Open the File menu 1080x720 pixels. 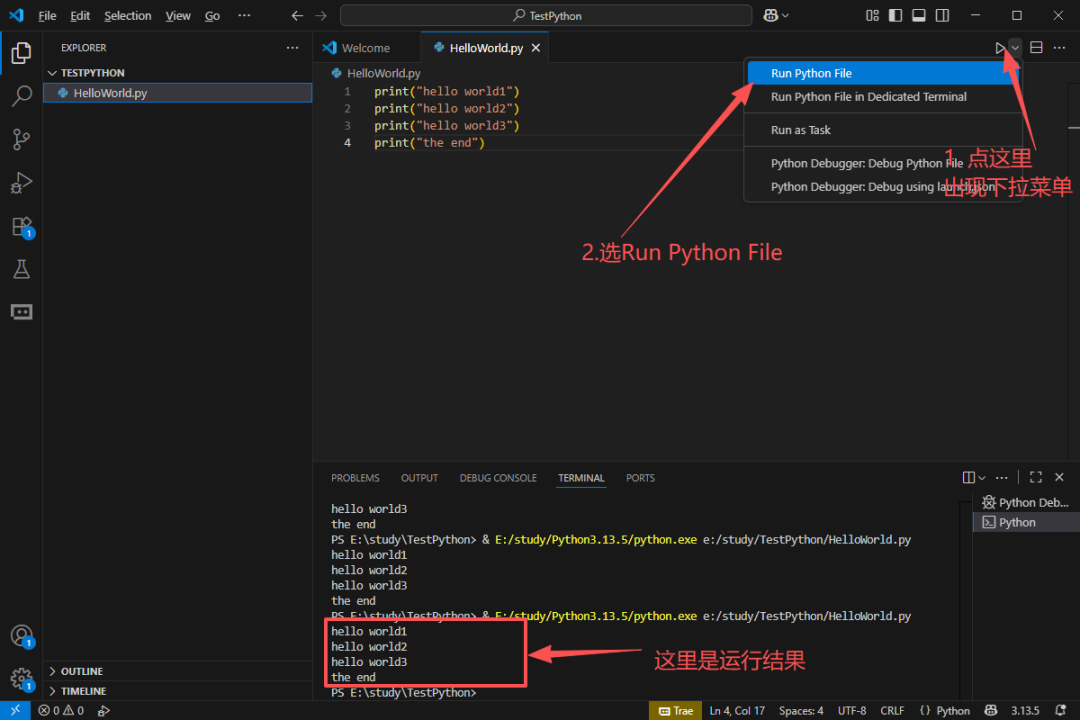[47, 15]
